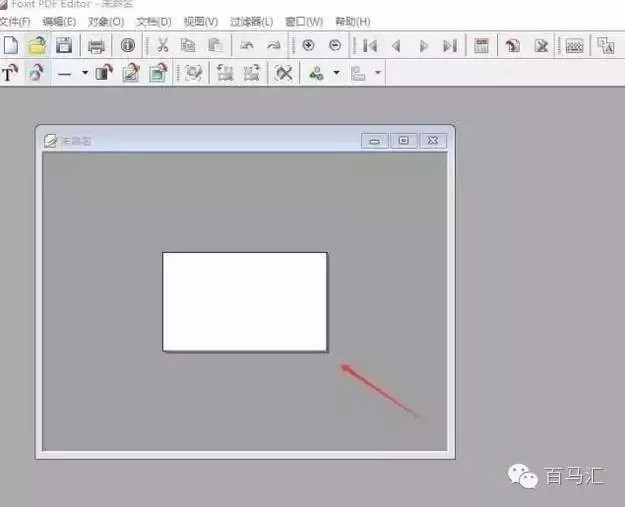Select the straight line drawing tool
Image resolution: width=625 pixels, height=507 pixels.
click(64, 74)
